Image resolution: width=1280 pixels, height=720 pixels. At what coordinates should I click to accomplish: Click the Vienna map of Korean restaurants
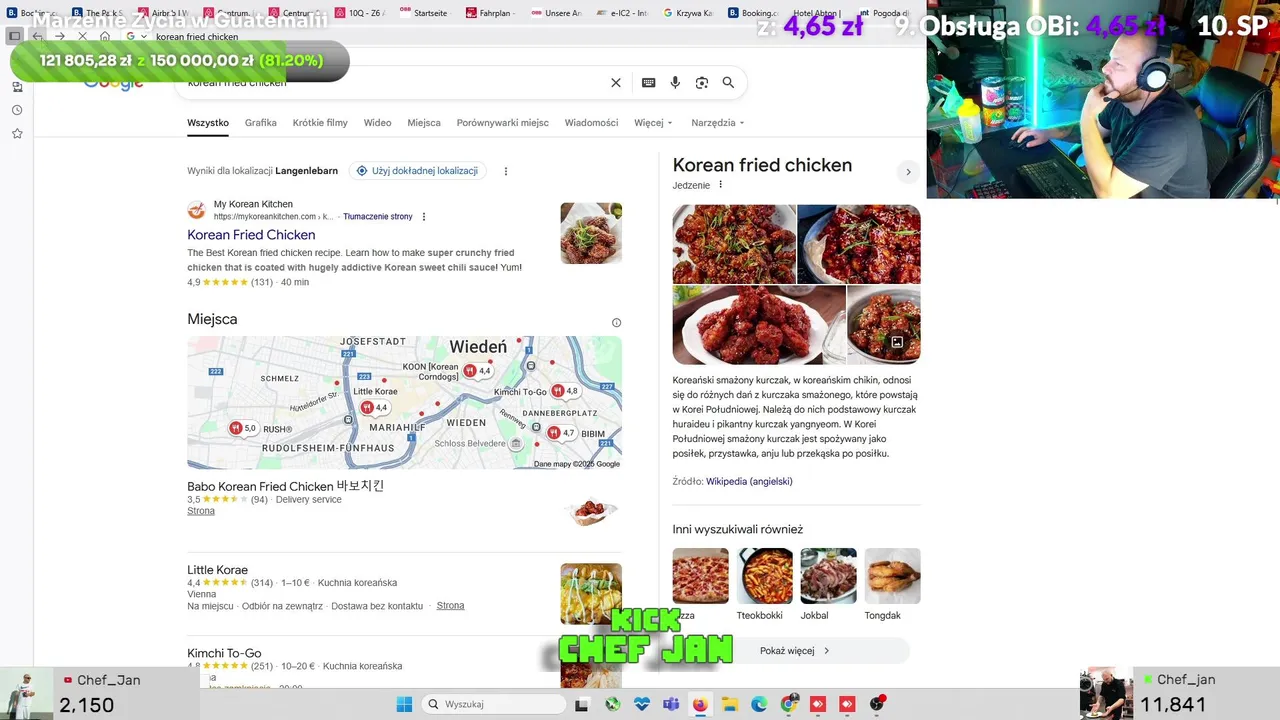[404, 402]
